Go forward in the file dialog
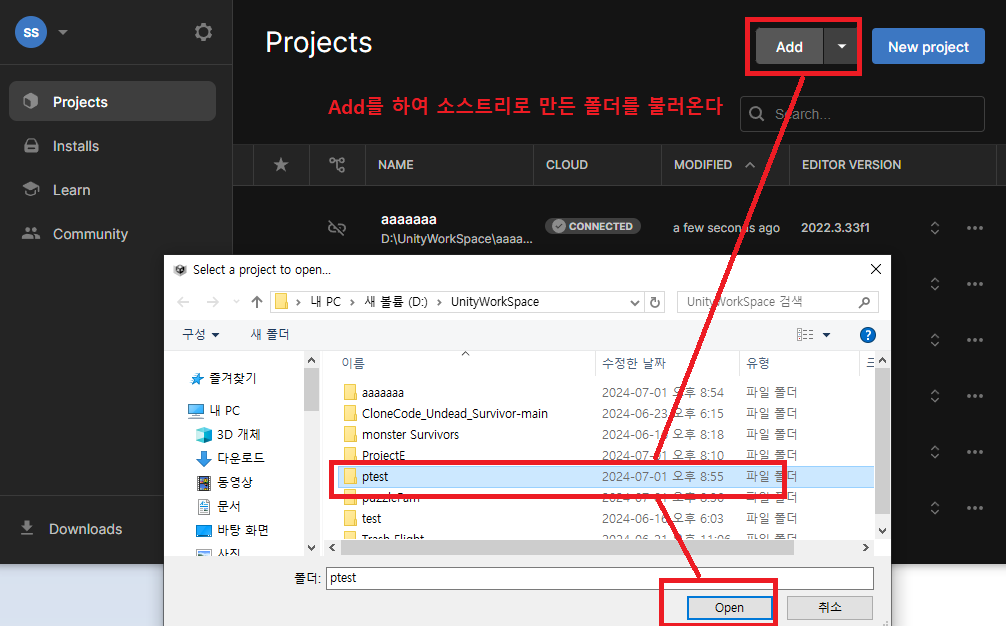1006x626 pixels. click(x=212, y=302)
